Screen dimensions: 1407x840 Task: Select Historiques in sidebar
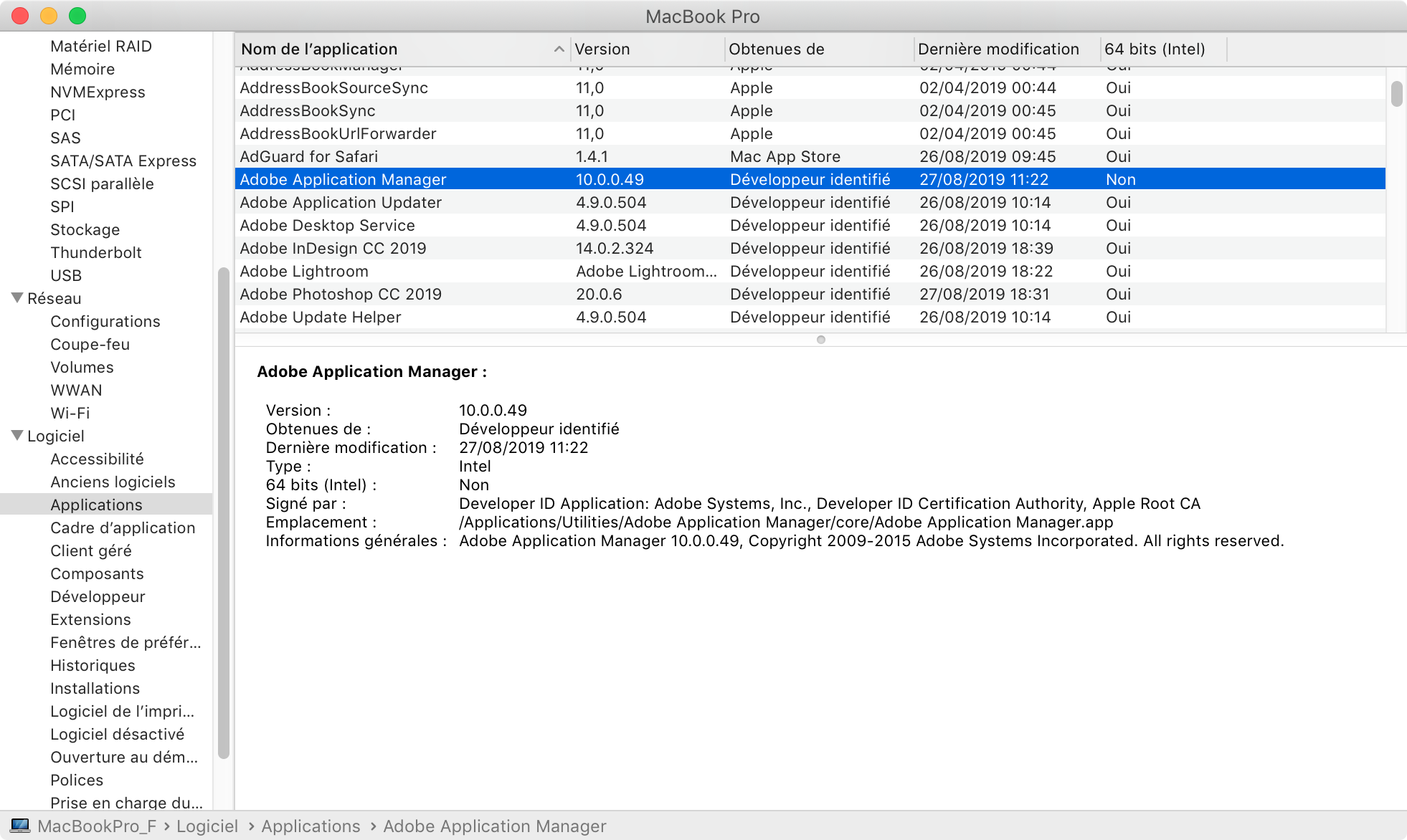point(93,665)
